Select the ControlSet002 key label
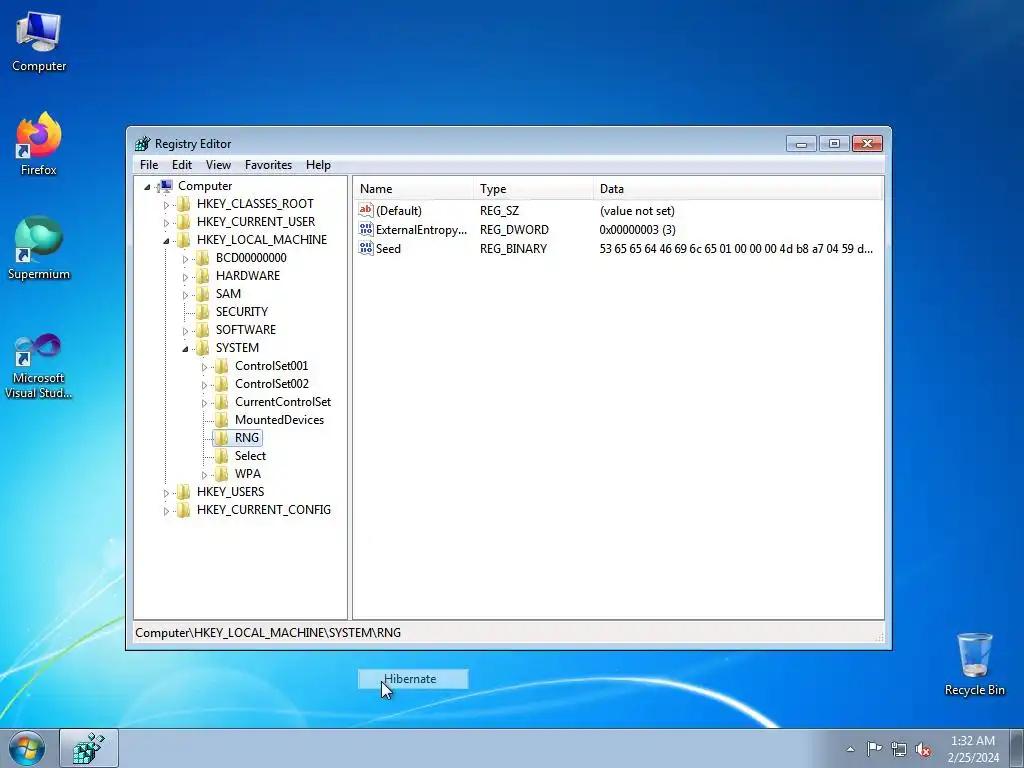 point(272,384)
